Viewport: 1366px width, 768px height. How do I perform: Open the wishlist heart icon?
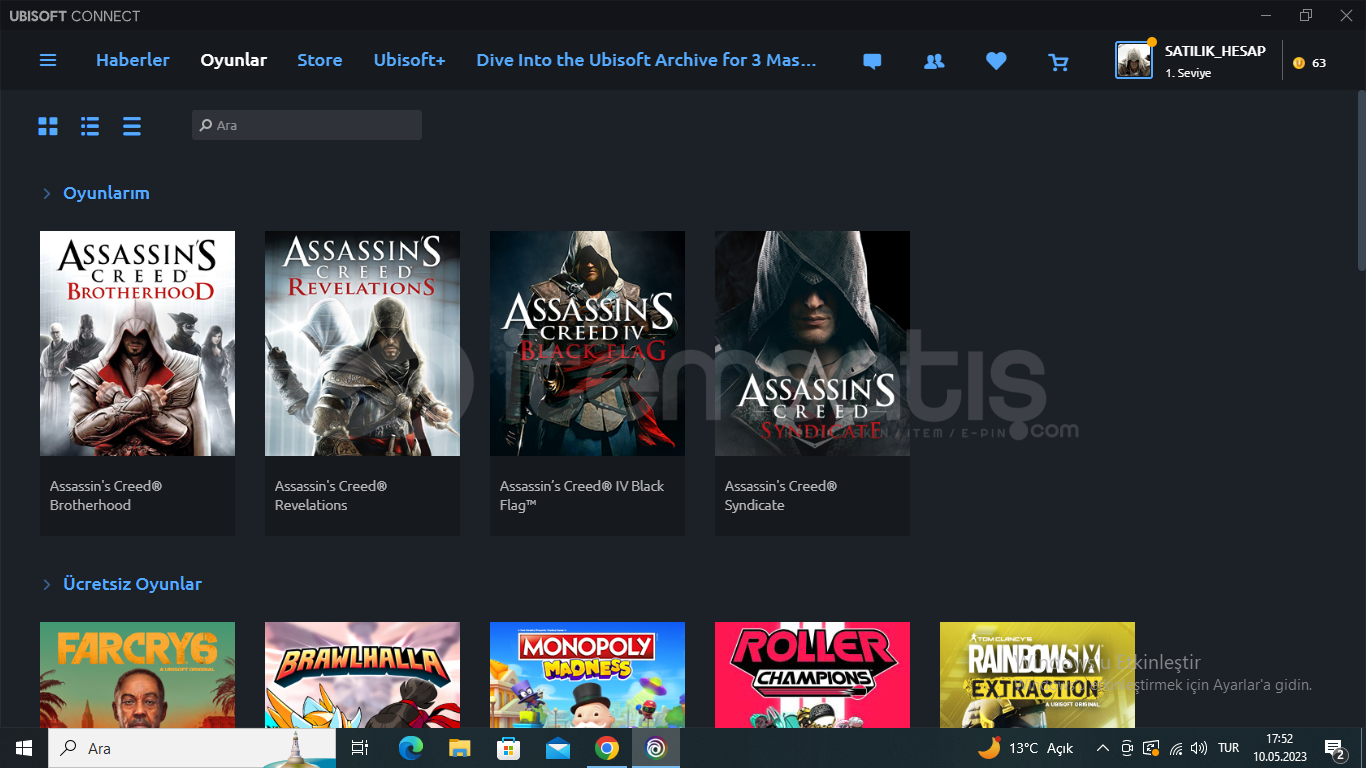point(996,61)
